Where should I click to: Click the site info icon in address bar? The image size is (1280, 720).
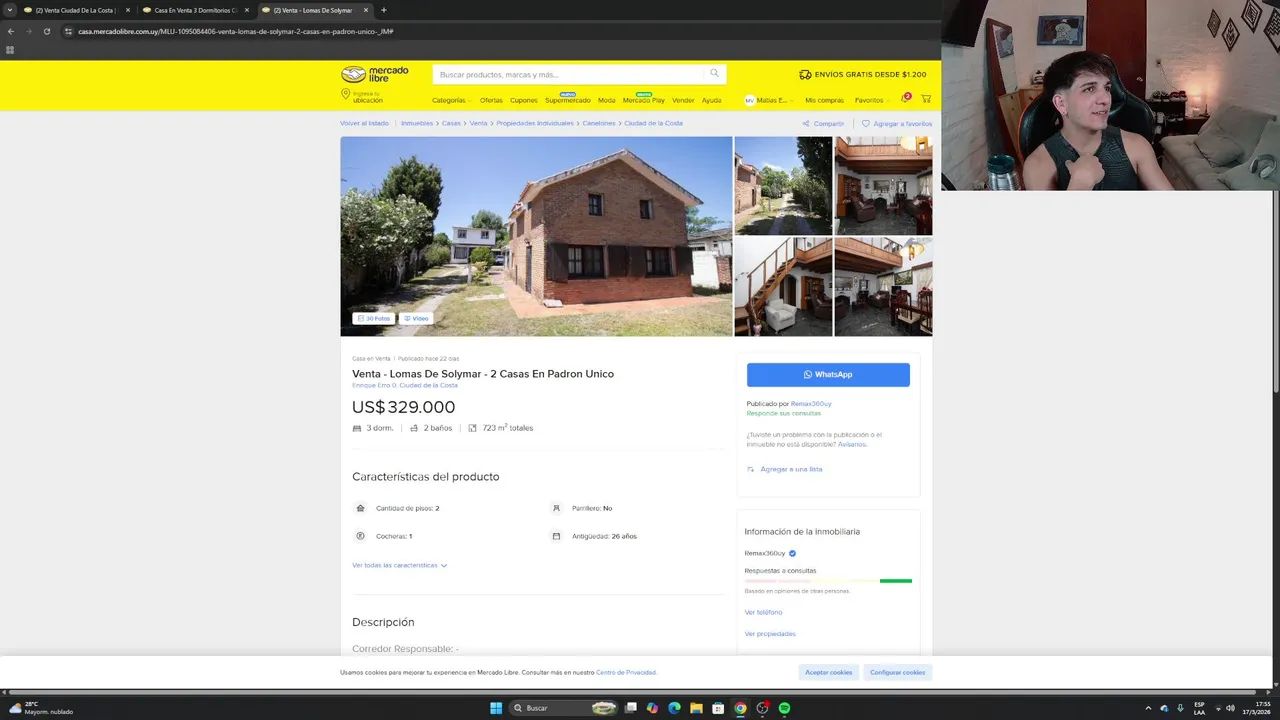point(68,31)
